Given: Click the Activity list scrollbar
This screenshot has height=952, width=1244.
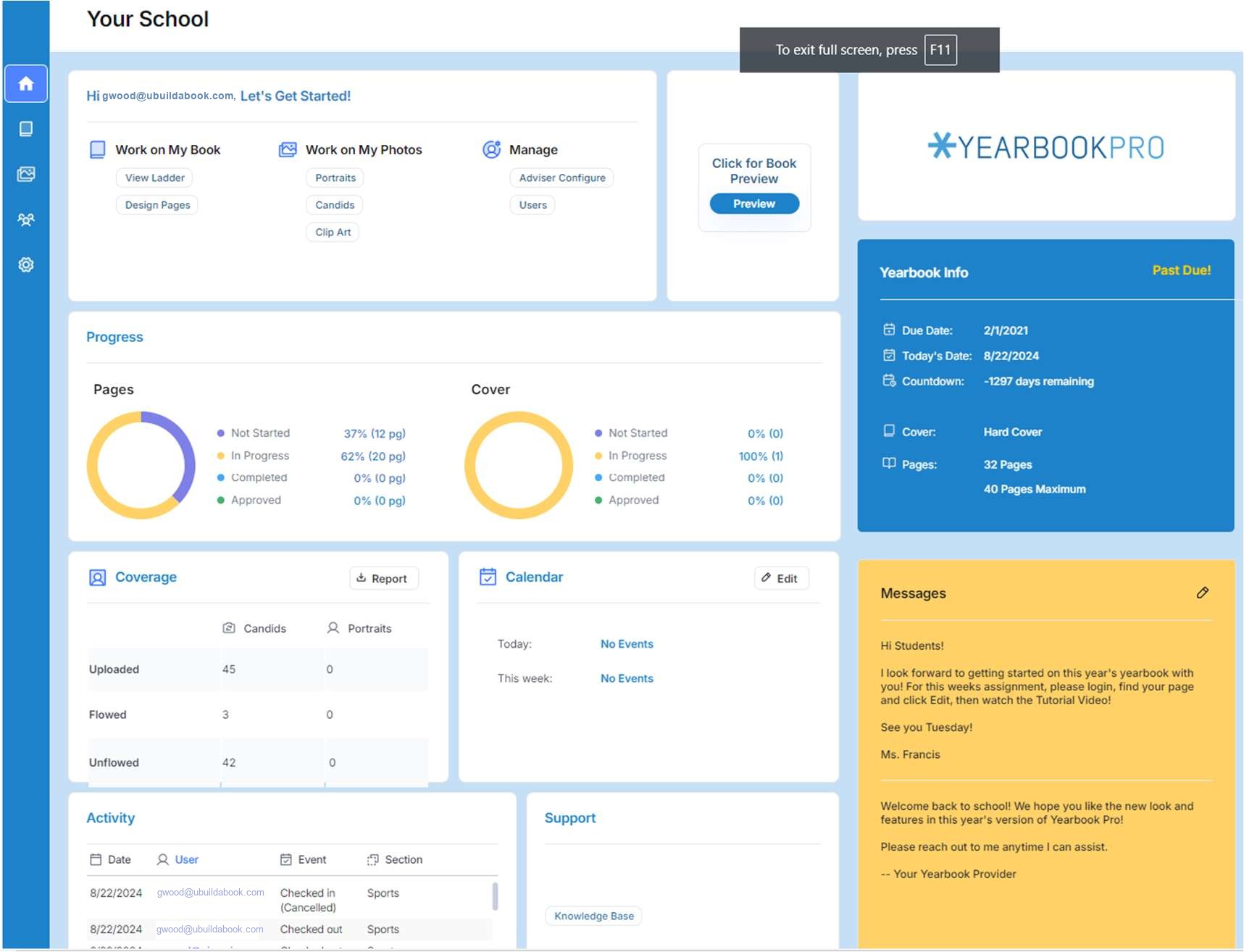Looking at the screenshot, I should (495, 896).
